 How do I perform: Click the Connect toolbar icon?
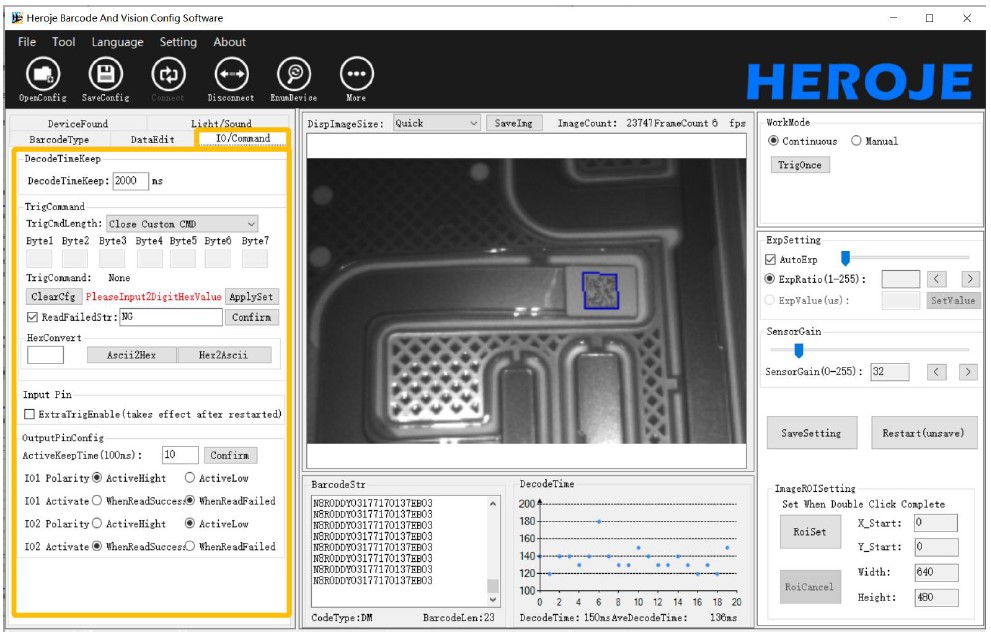168,74
